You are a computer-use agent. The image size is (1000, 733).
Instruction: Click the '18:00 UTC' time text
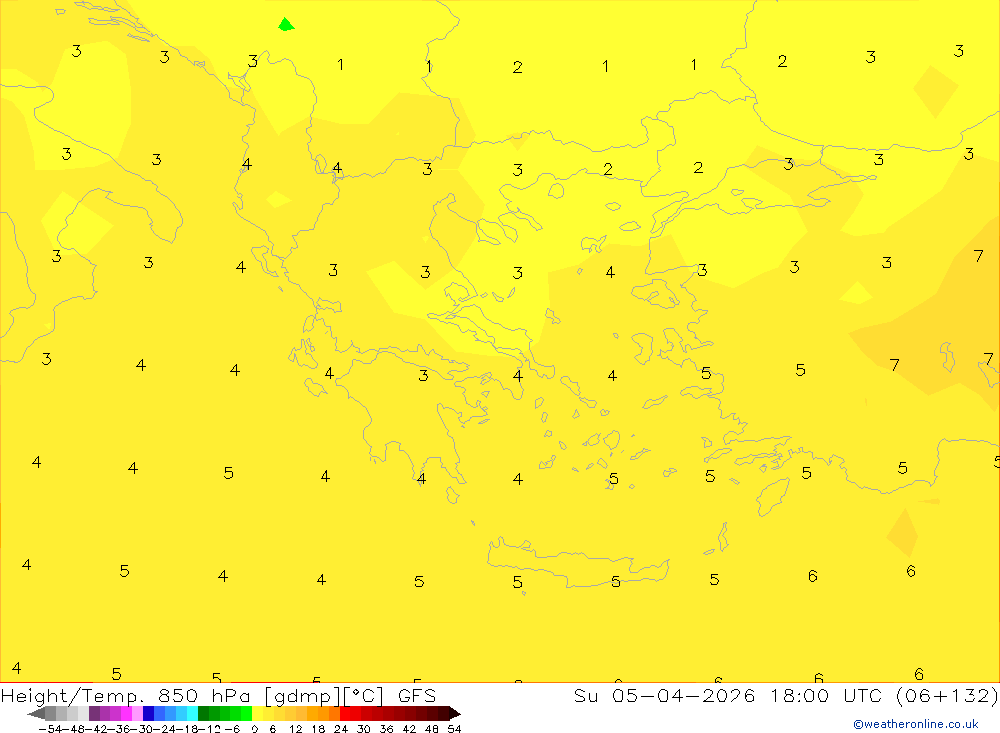coord(825,695)
